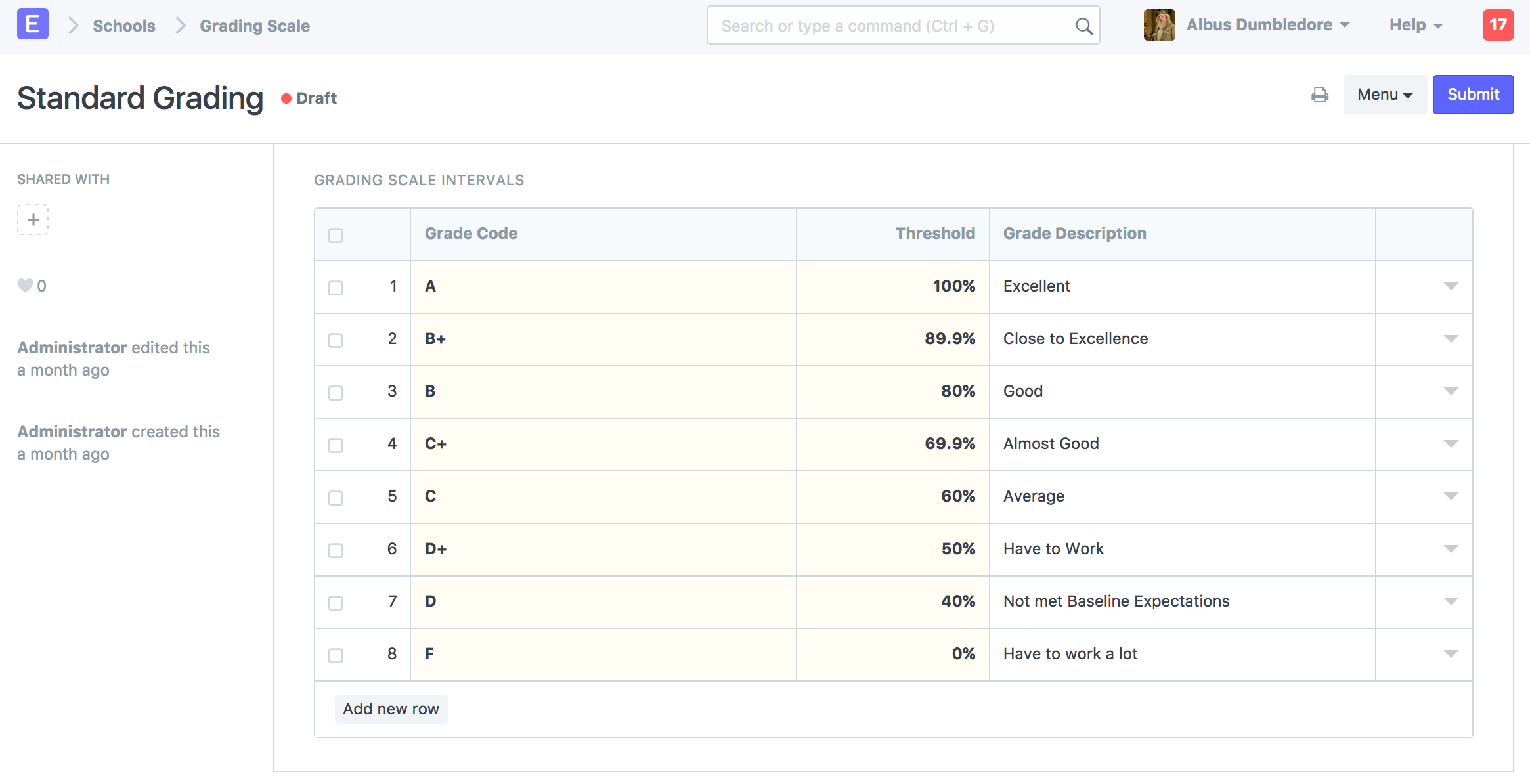Click the Threshold cell showing 0%
This screenshot has width=1530, height=784.
click(x=893, y=655)
